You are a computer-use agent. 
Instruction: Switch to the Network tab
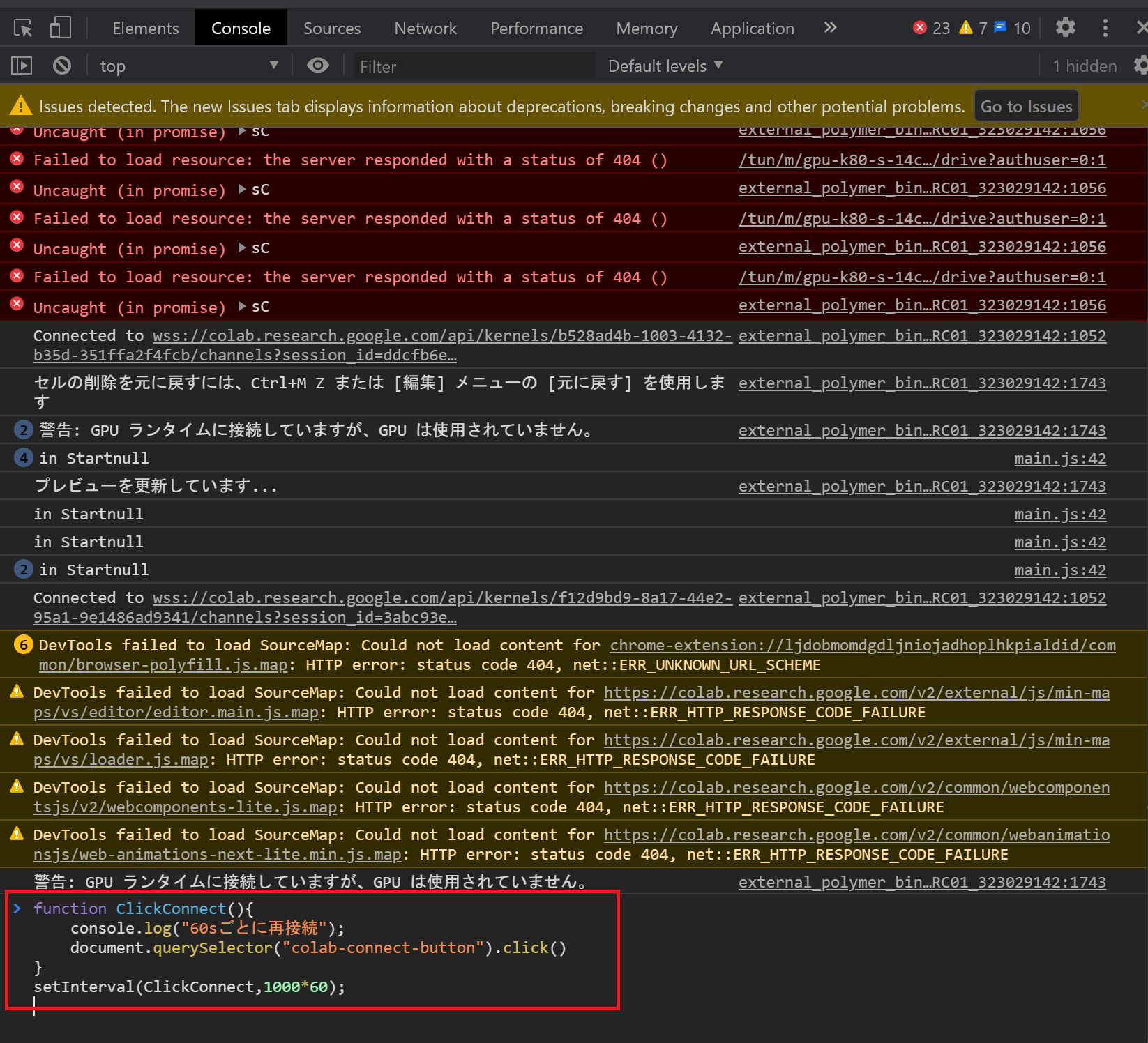[425, 29]
